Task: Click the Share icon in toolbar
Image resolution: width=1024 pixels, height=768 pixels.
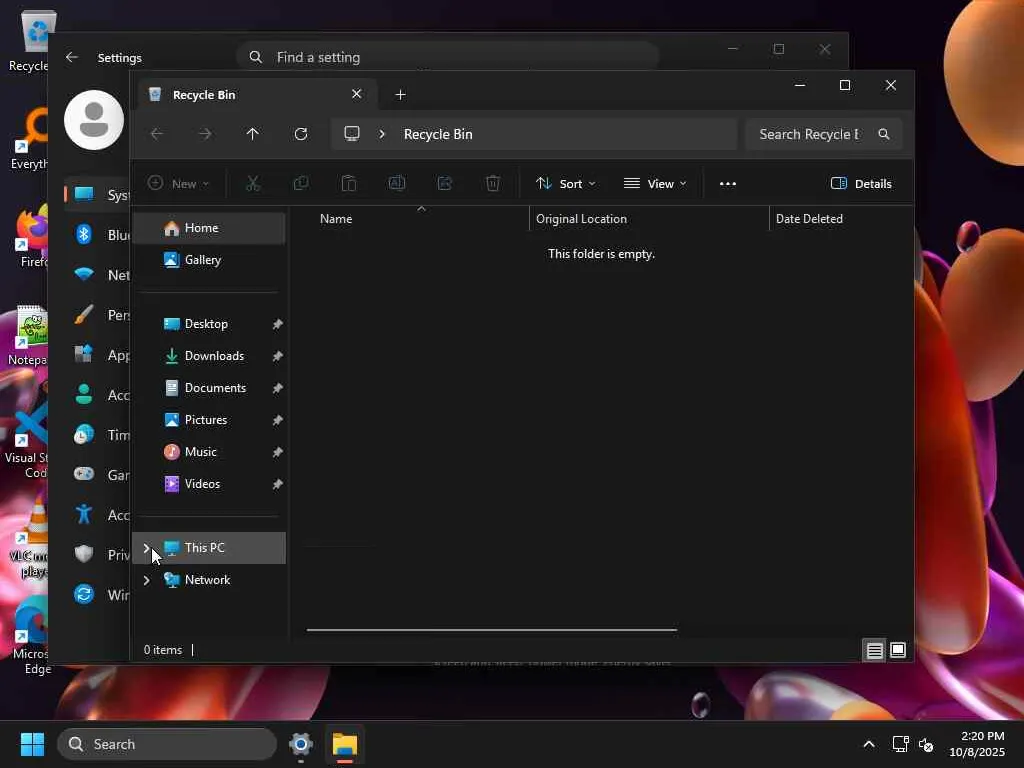Action: click(445, 184)
